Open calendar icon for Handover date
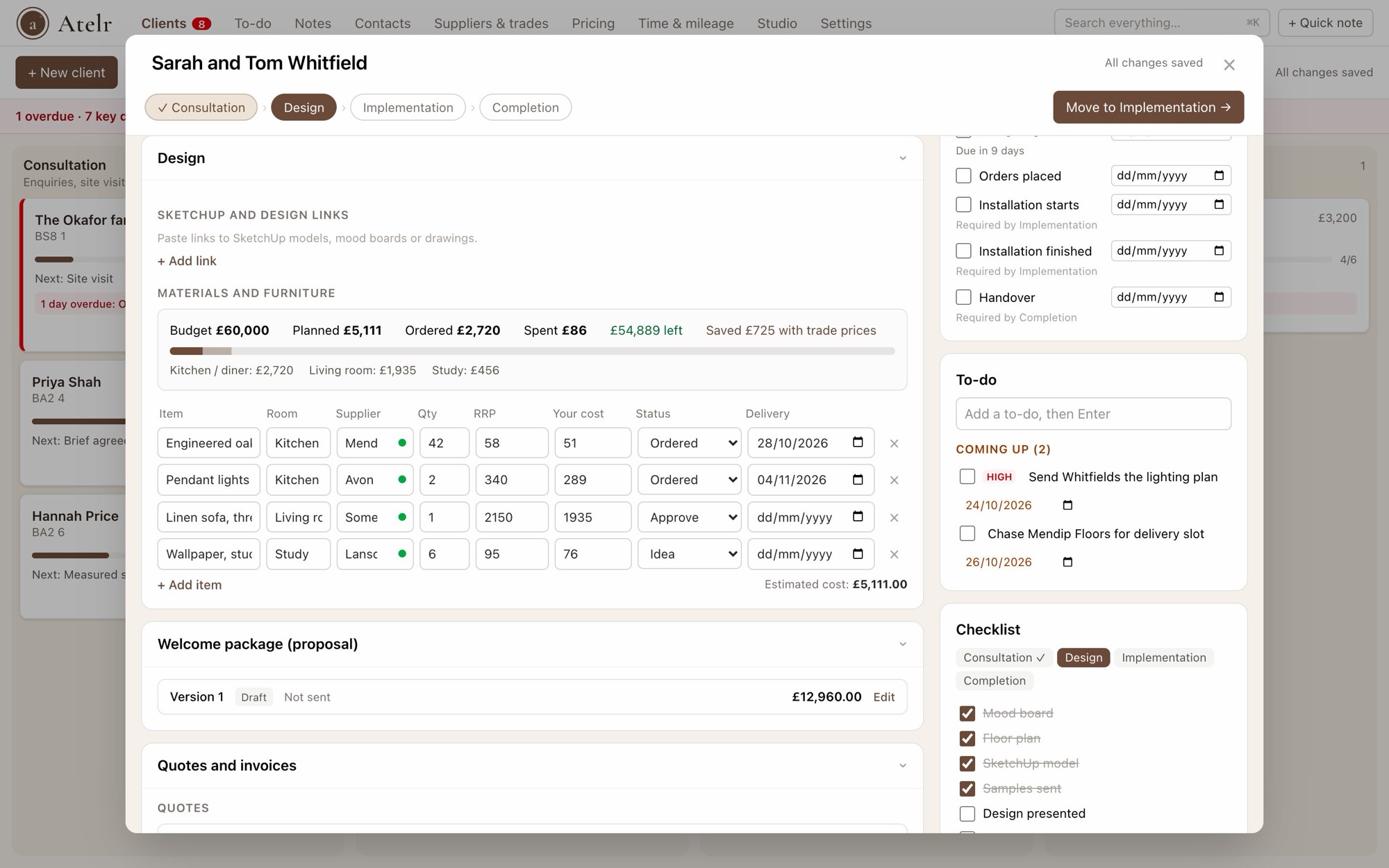Viewport: 1389px width, 868px height. tap(1219, 297)
